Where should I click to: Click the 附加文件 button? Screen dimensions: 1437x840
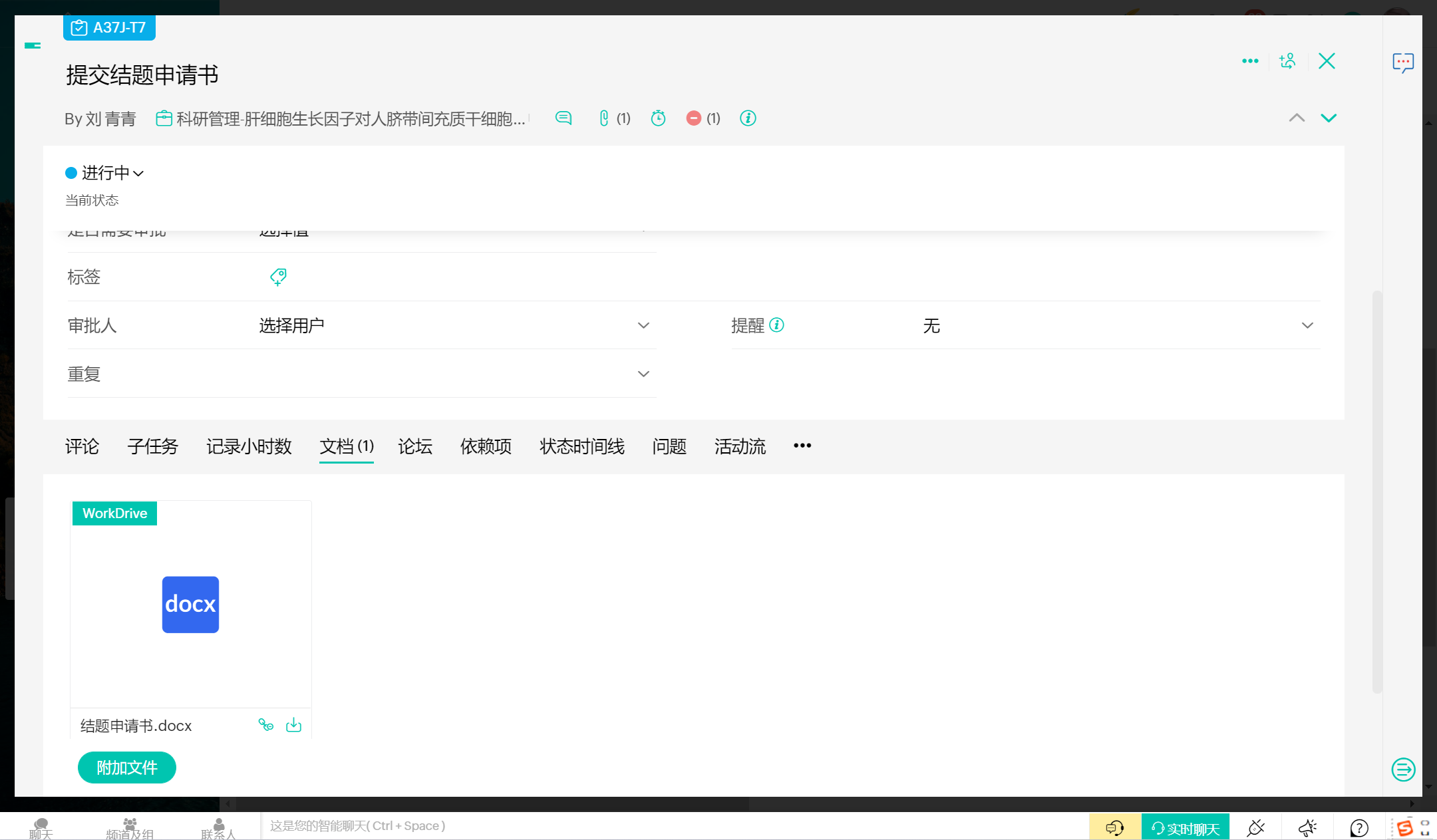click(126, 768)
